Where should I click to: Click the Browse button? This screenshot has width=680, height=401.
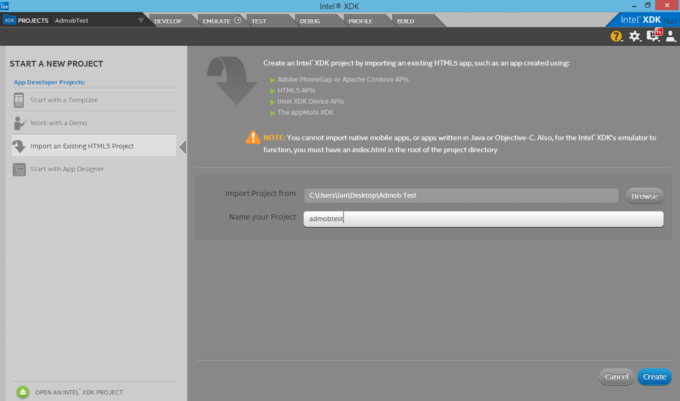pos(644,196)
